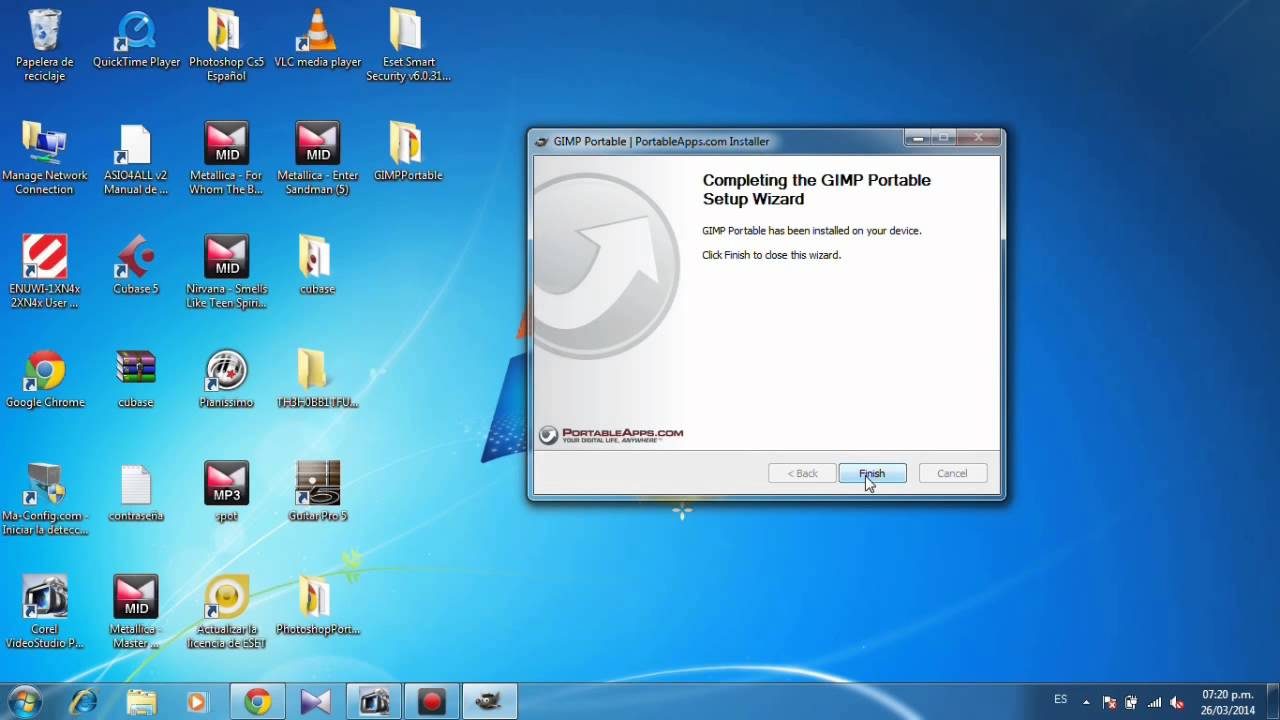Viewport: 1280px width, 720px height.
Task: Select the Nirvana - Smells Like Teen Spirit MIDI
Action: click(x=226, y=273)
